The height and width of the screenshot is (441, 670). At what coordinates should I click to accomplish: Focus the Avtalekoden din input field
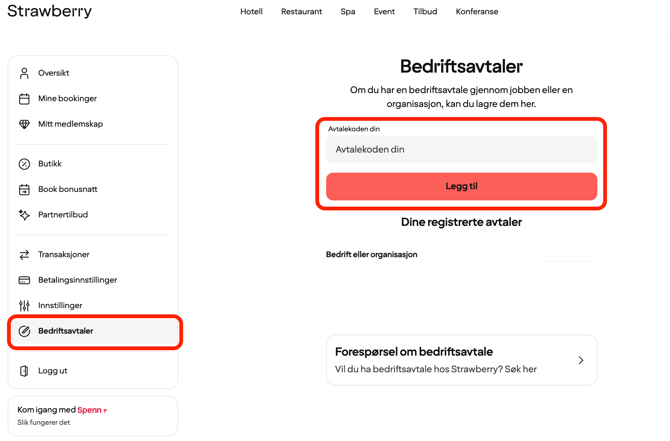point(461,150)
